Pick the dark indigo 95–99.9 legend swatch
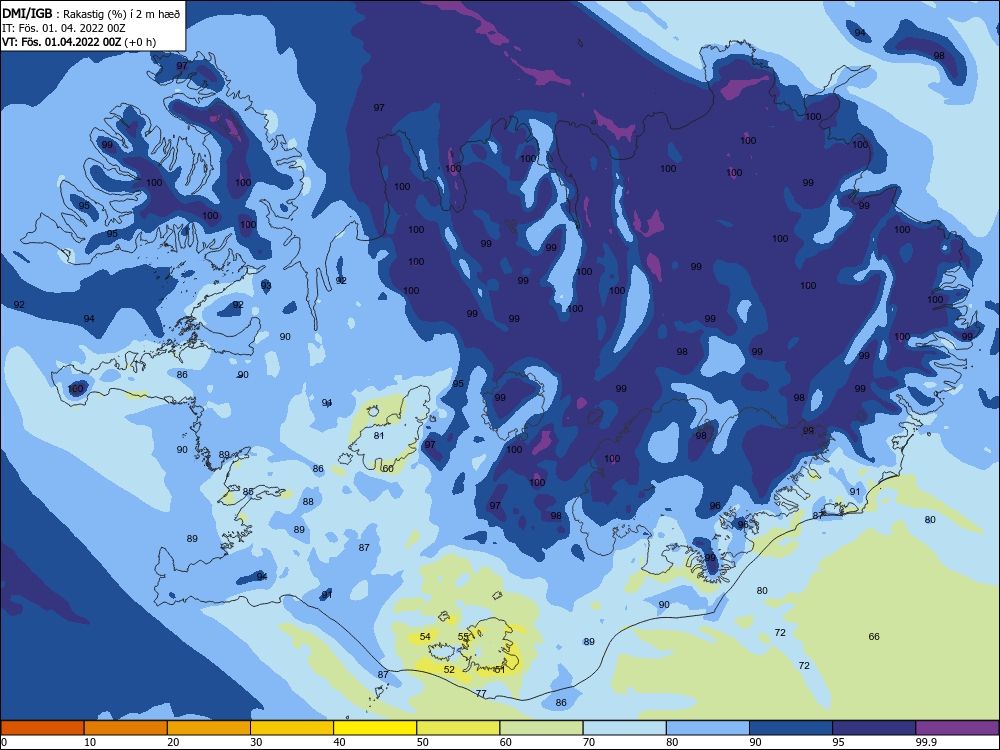1000x750 pixels. click(874, 728)
